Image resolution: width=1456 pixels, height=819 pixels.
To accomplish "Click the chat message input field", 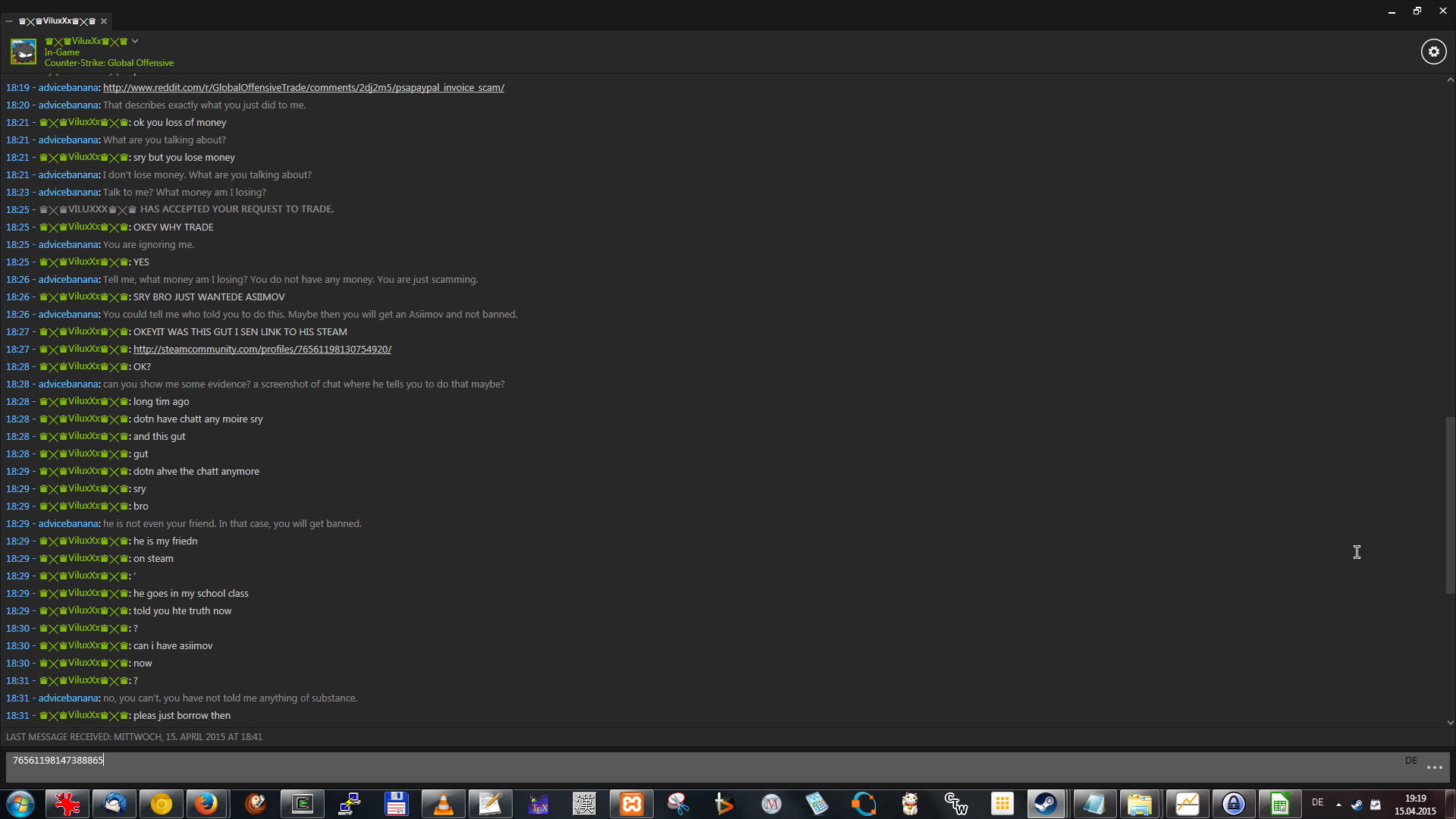I will point(682,766).
